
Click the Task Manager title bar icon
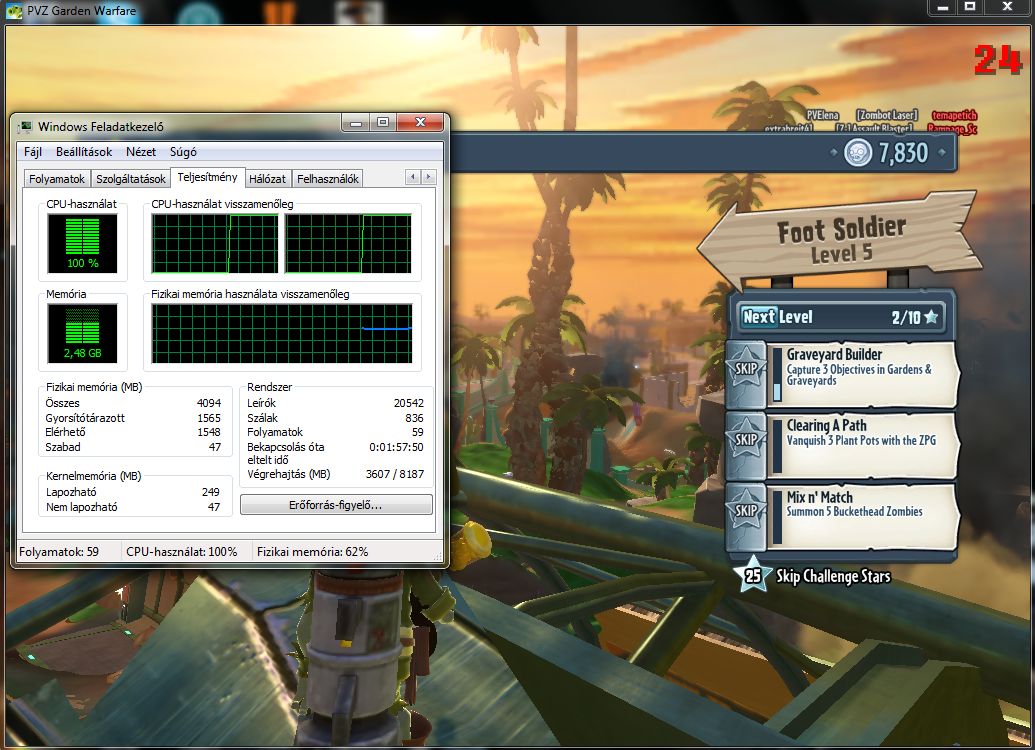(26, 126)
